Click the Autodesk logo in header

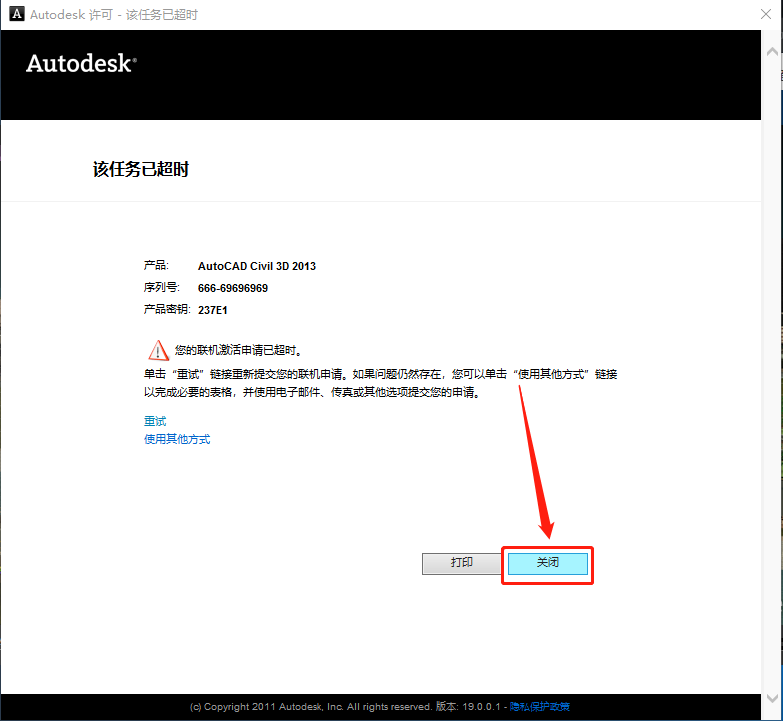click(x=81, y=63)
